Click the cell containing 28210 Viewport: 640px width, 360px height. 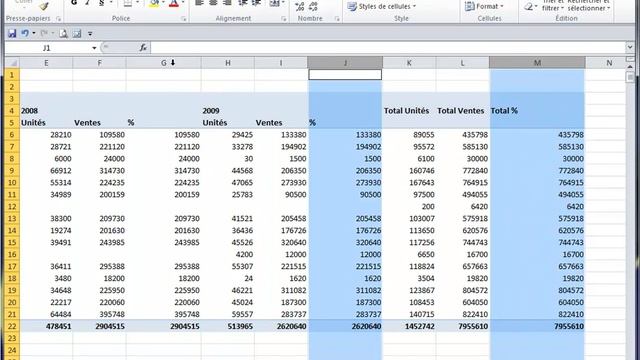(x=46, y=135)
